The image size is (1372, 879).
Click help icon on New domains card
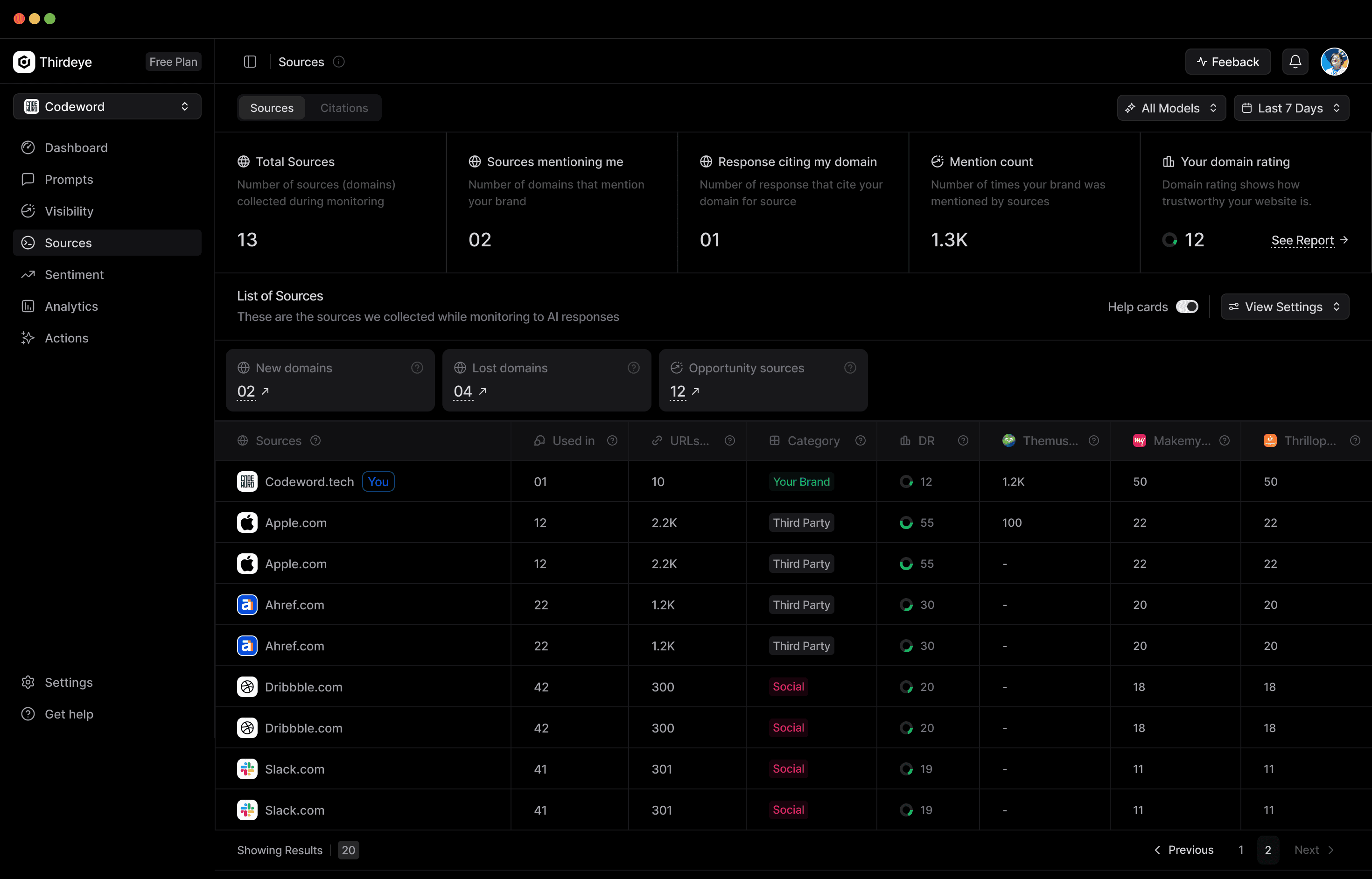(417, 368)
